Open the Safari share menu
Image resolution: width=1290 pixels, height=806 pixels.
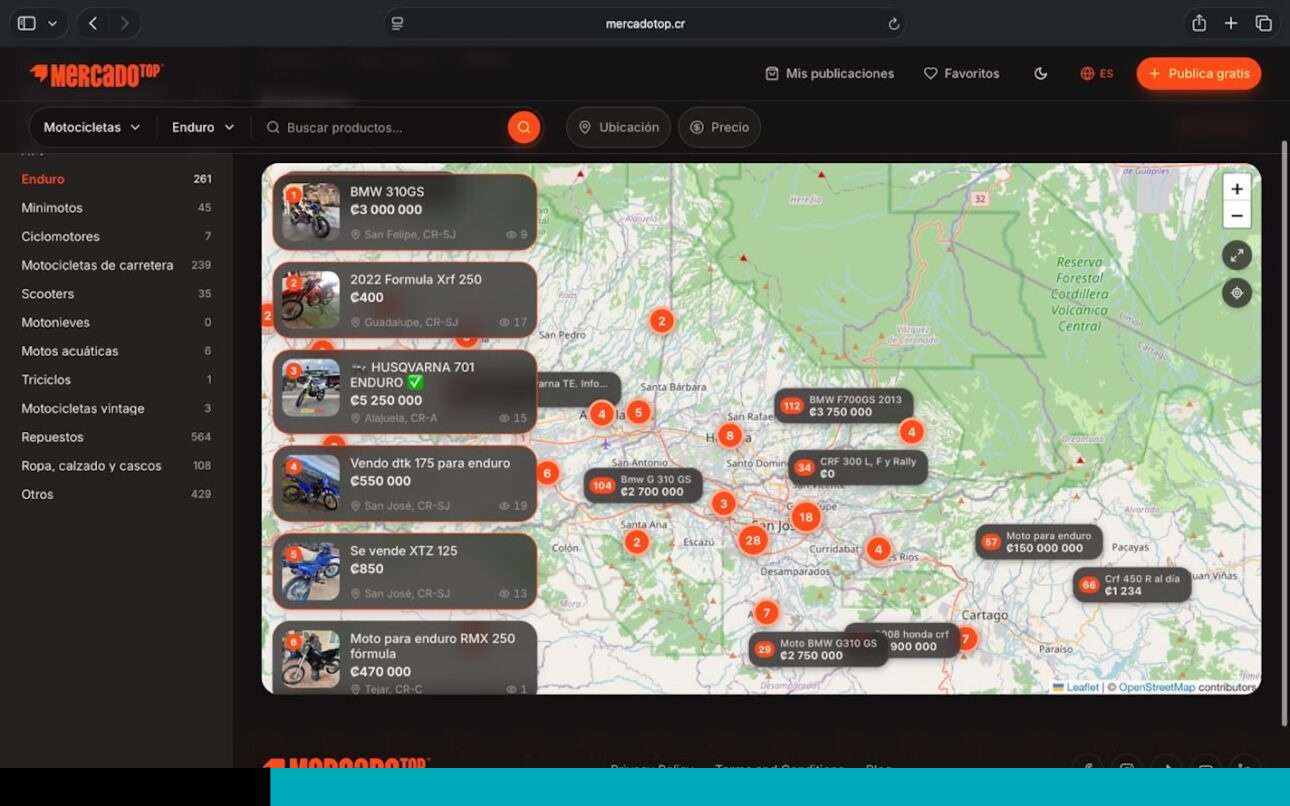pyautogui.click(x=1198, y=23)
